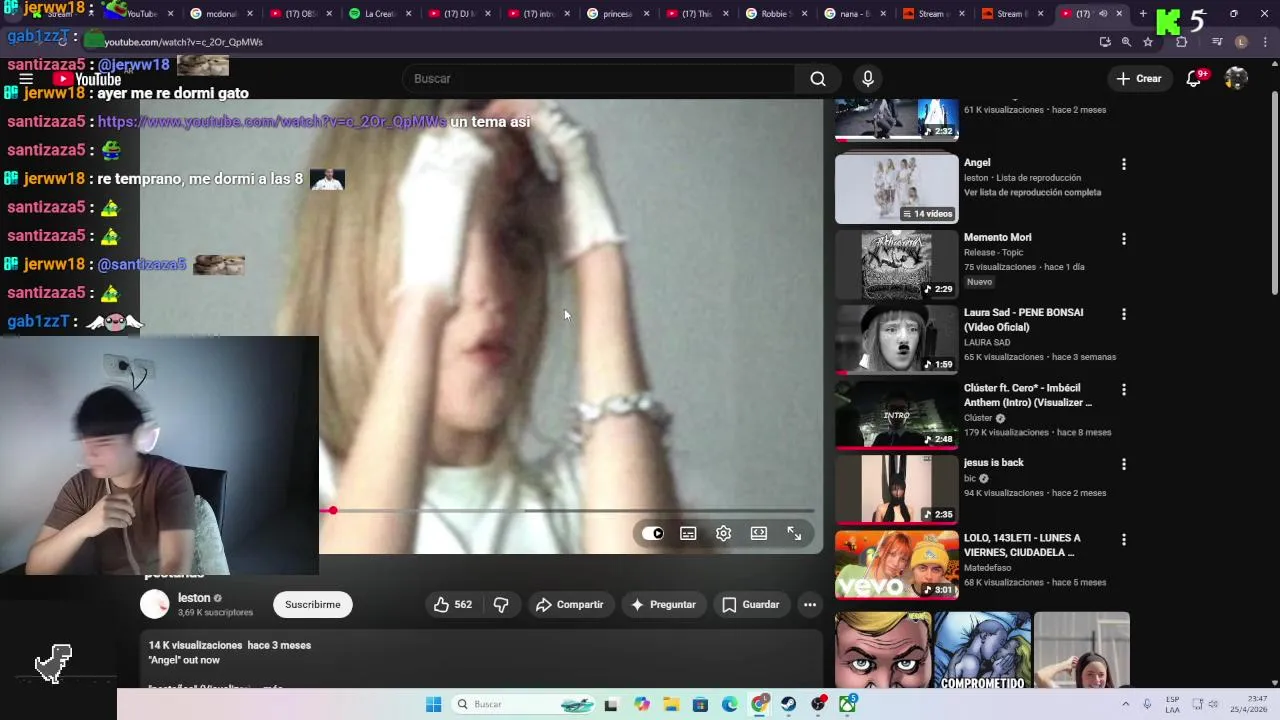Viewport: 1280px width, 720px height.
Task: Open the video player settings gear
Action: click(723, 533)
